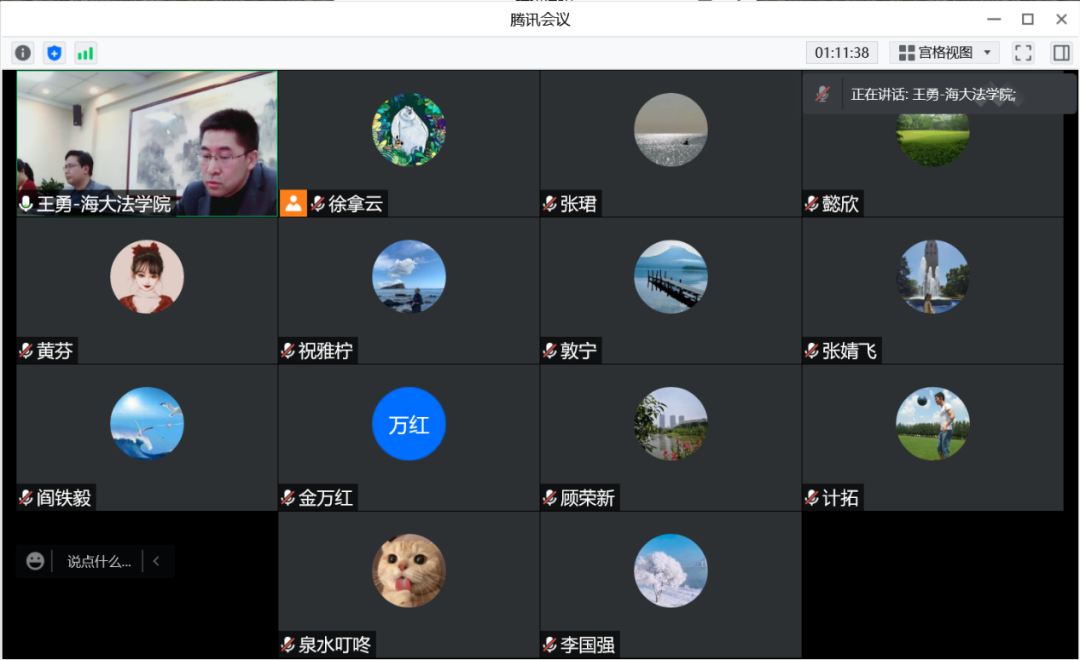Click the 张婧飞 fountain avatar
1080x660 pixels.
click(x=932, y=277)
